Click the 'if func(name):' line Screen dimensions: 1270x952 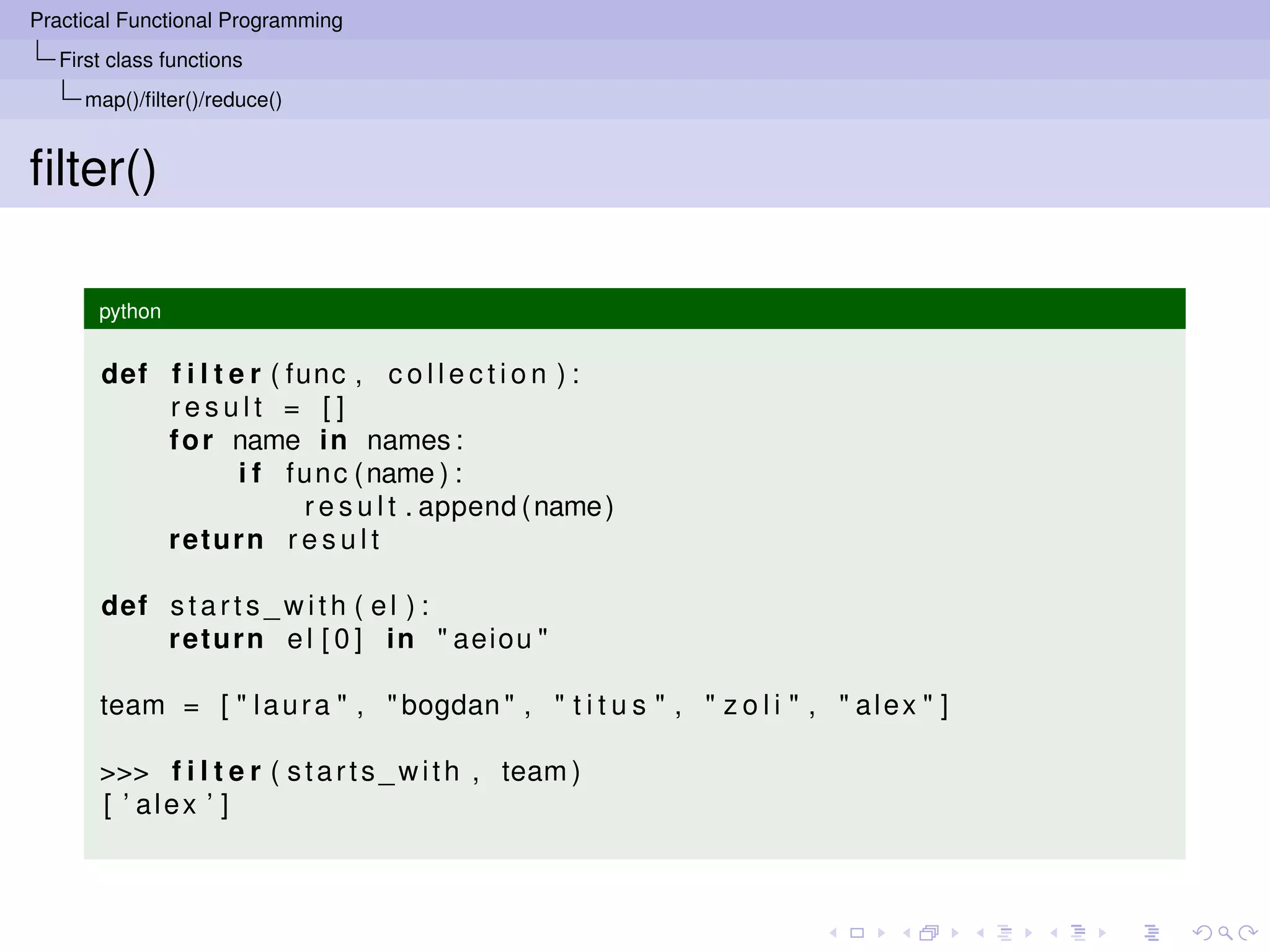point(350,474)
